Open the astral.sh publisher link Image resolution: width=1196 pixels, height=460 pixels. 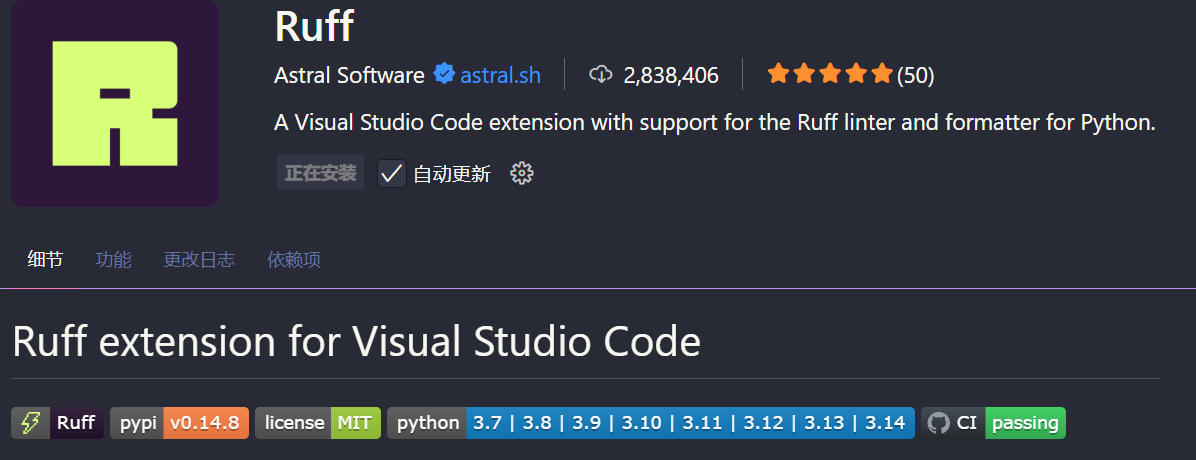point(500,75)
